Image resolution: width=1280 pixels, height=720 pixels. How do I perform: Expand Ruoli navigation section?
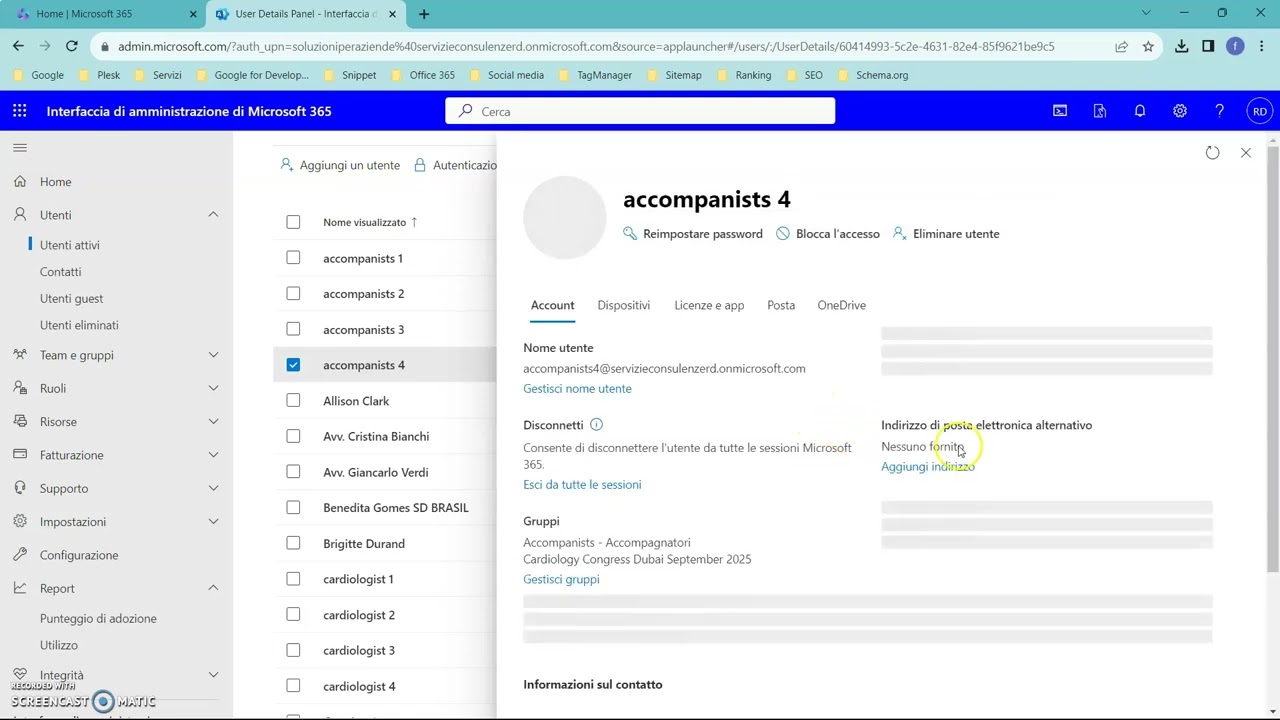213,388
